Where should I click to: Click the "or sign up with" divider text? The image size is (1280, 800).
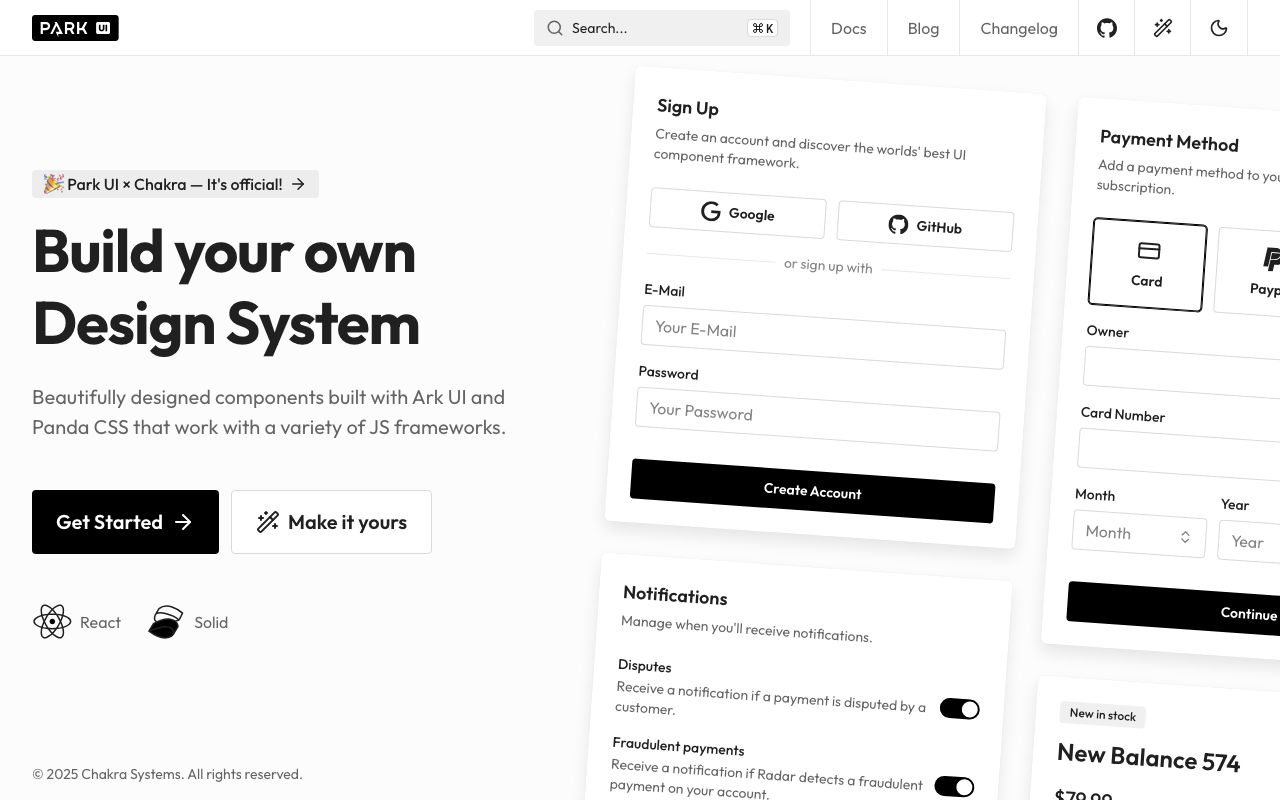828,266
